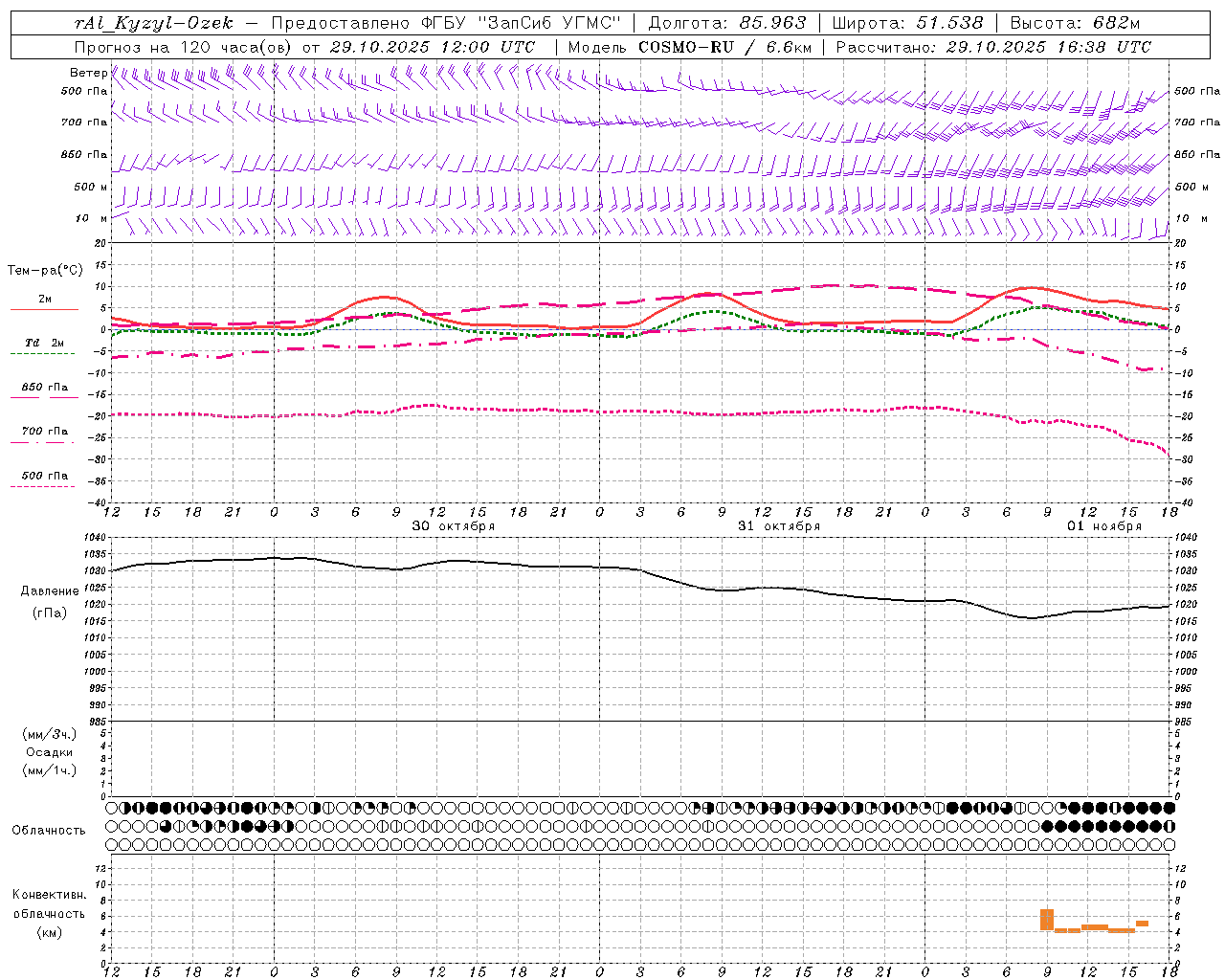
Task: Click the '(гПа)' unit under Давление
Action: [x=50, y=613]
